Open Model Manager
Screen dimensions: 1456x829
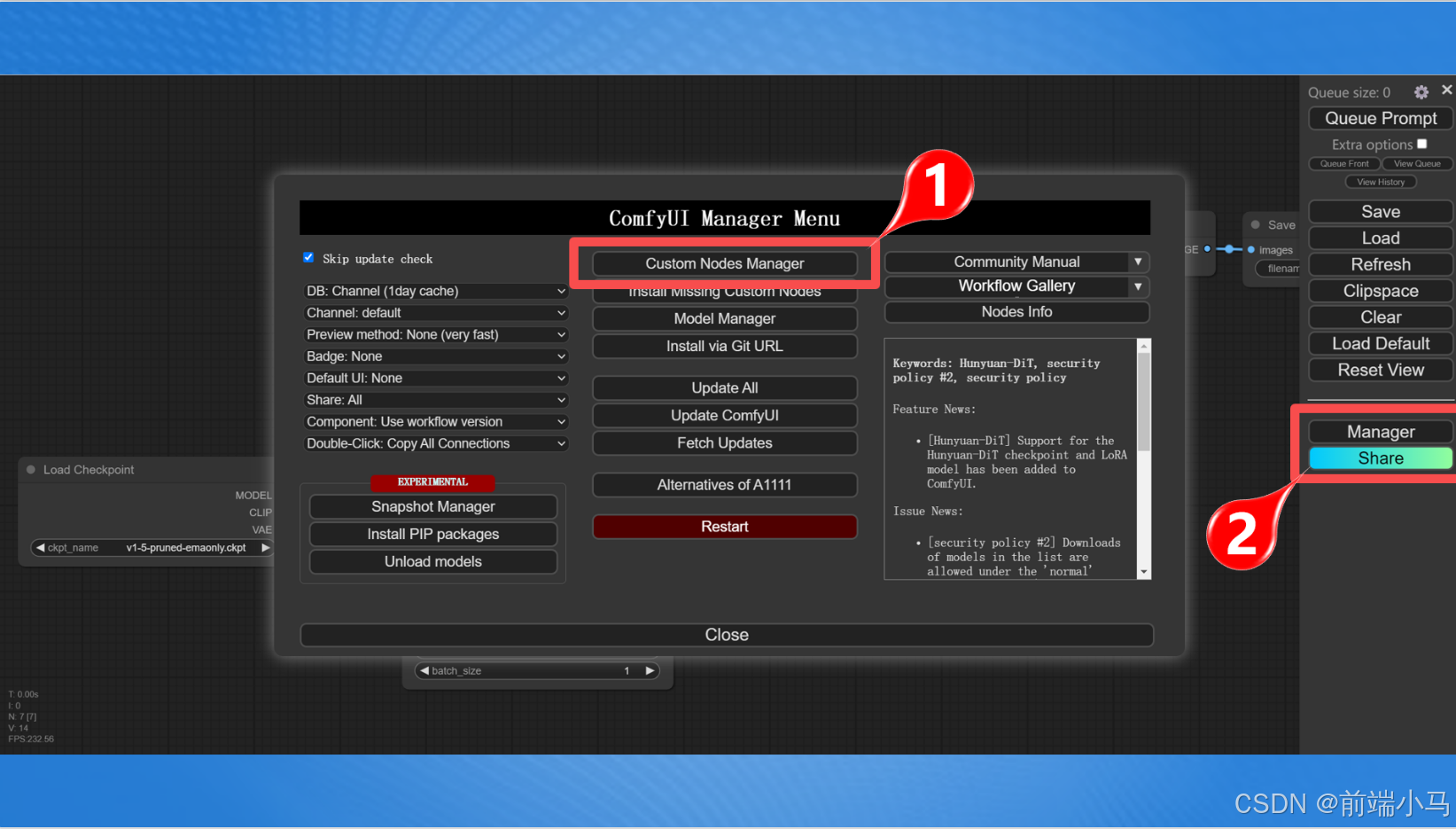724,318
